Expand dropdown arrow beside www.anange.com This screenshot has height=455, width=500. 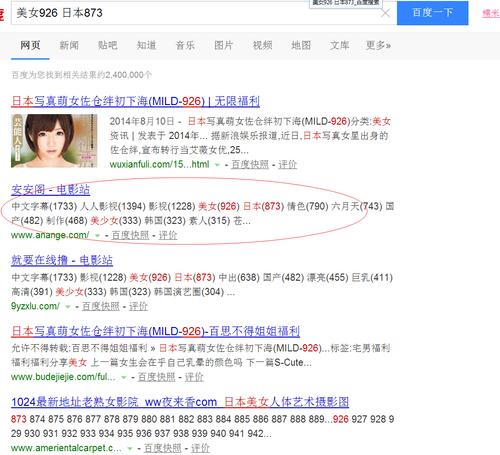[97, 236]
